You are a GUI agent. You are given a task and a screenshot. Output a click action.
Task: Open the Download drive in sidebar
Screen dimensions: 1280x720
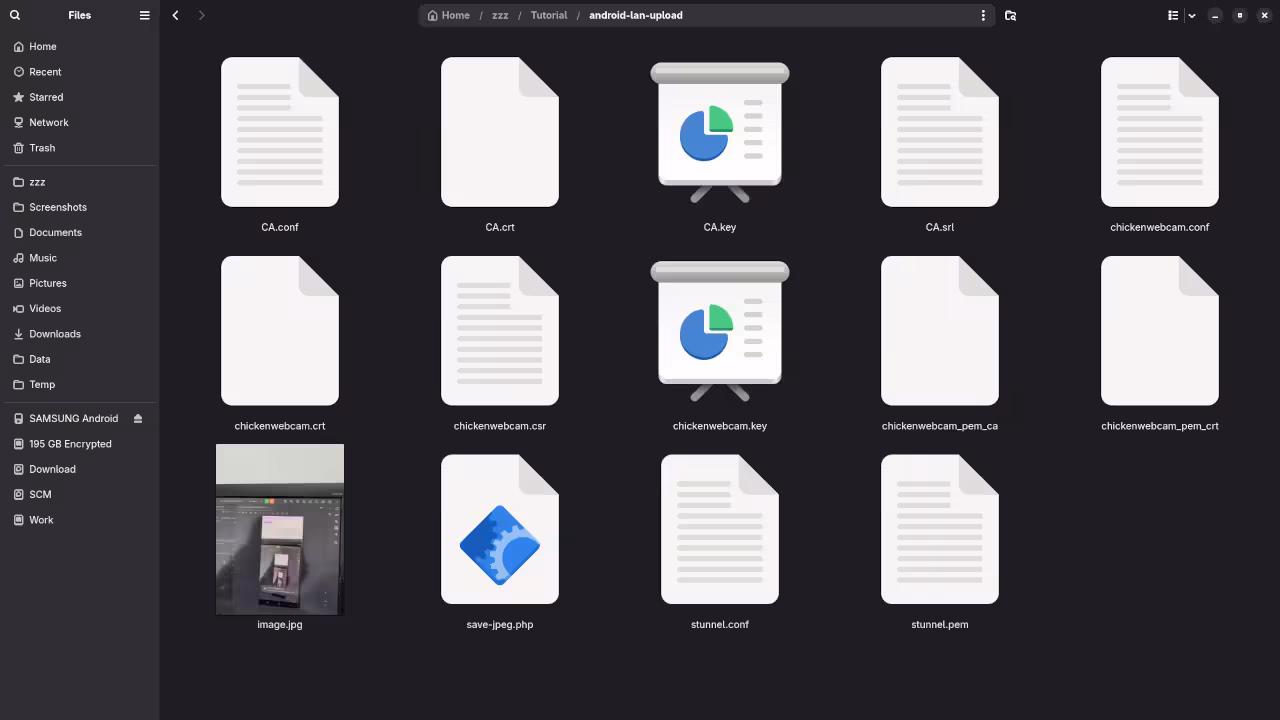click(x=80, y=469)
